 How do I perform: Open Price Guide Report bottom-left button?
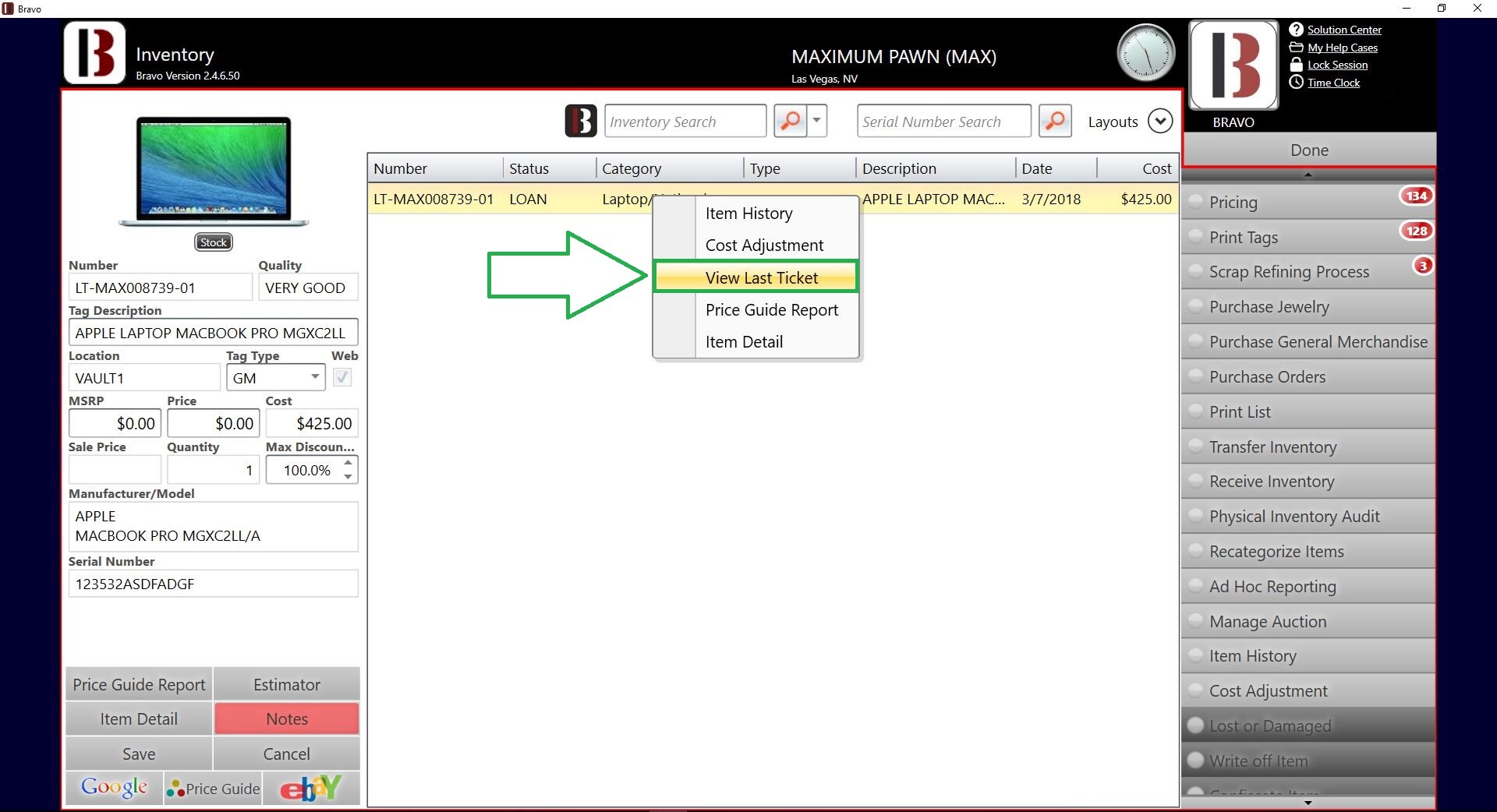(139, 684)
